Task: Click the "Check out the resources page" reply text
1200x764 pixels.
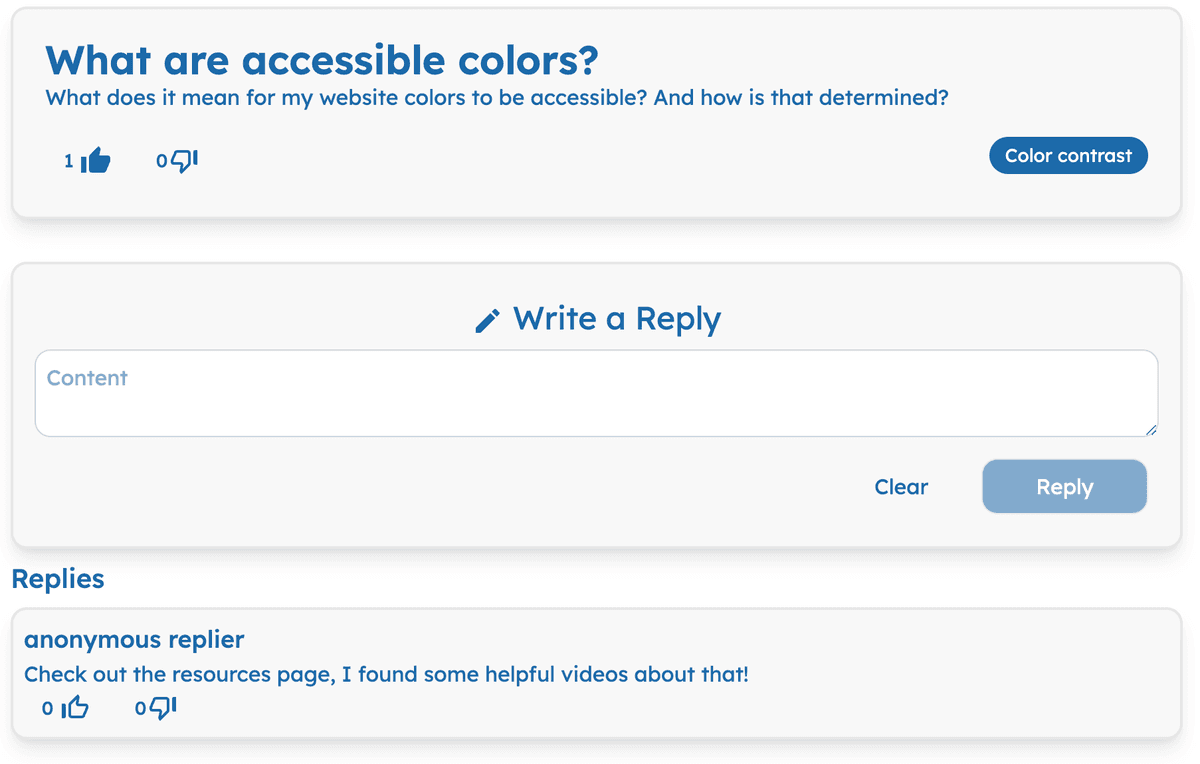Action: click(386, 674)
